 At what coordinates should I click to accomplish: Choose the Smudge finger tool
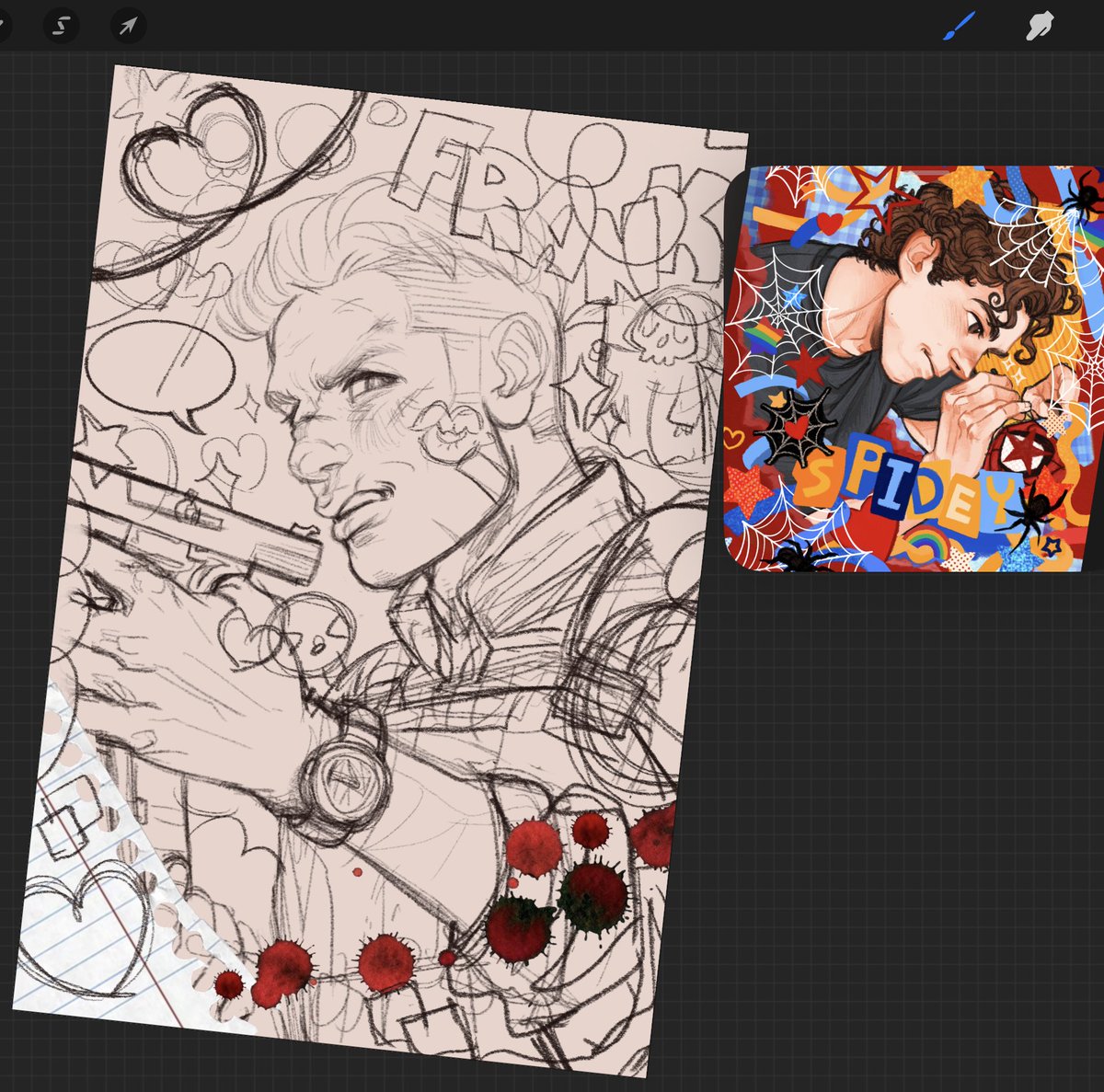click(x=1040, y=27)
